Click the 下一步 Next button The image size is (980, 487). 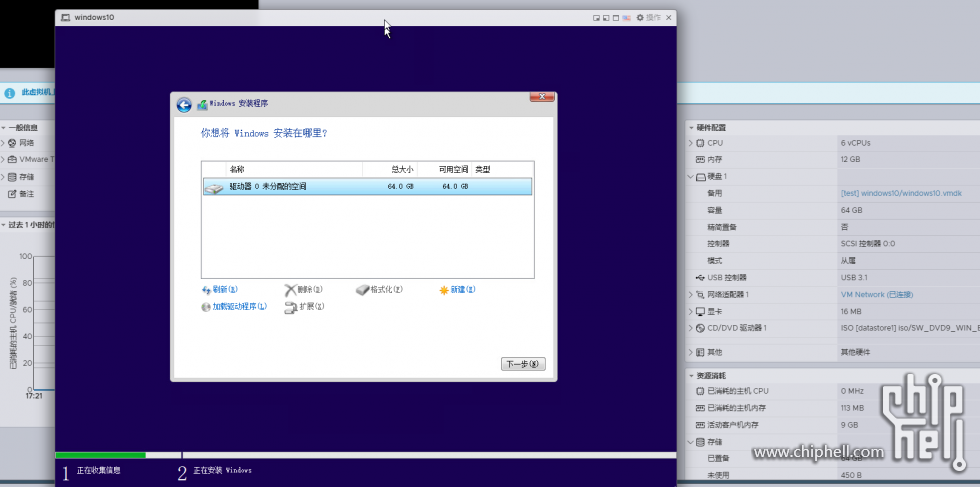(523, 364)
